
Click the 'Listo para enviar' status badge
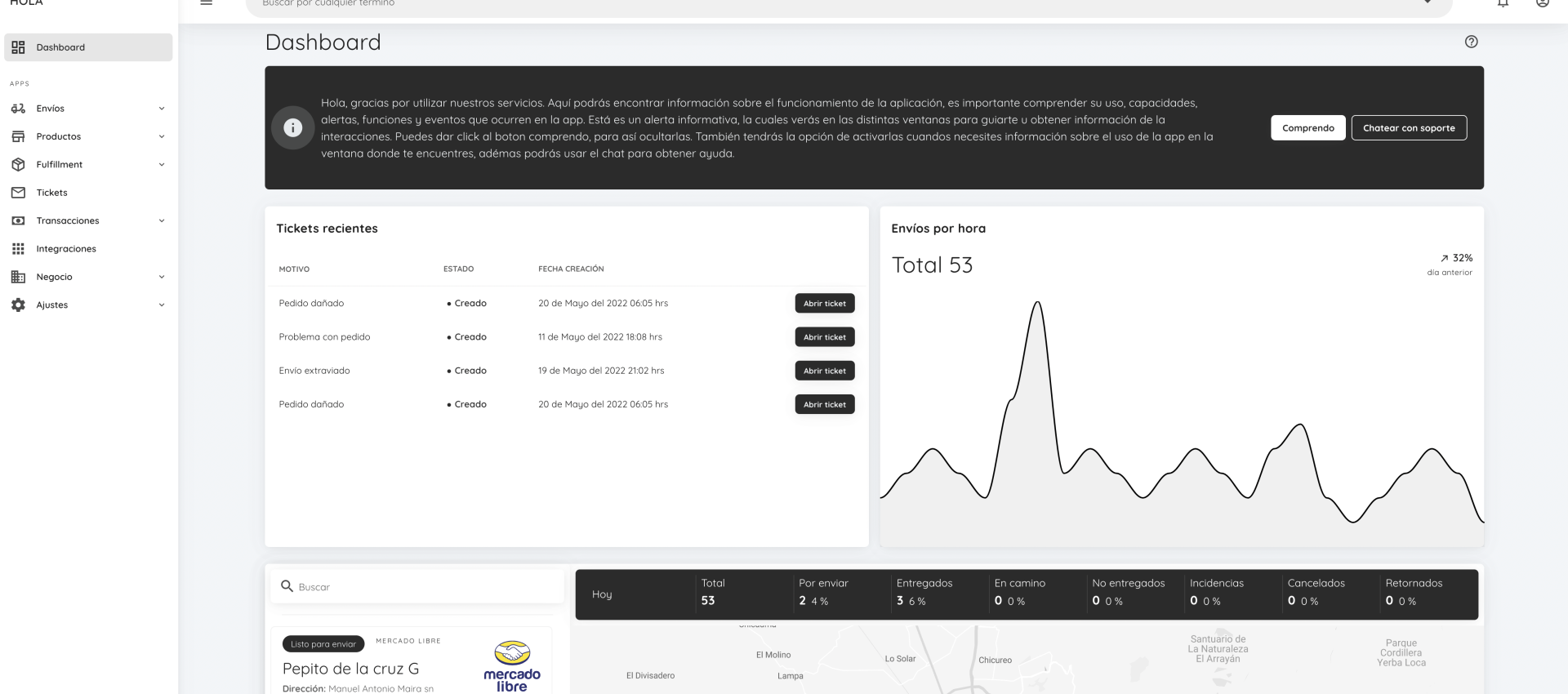point(323,644)
